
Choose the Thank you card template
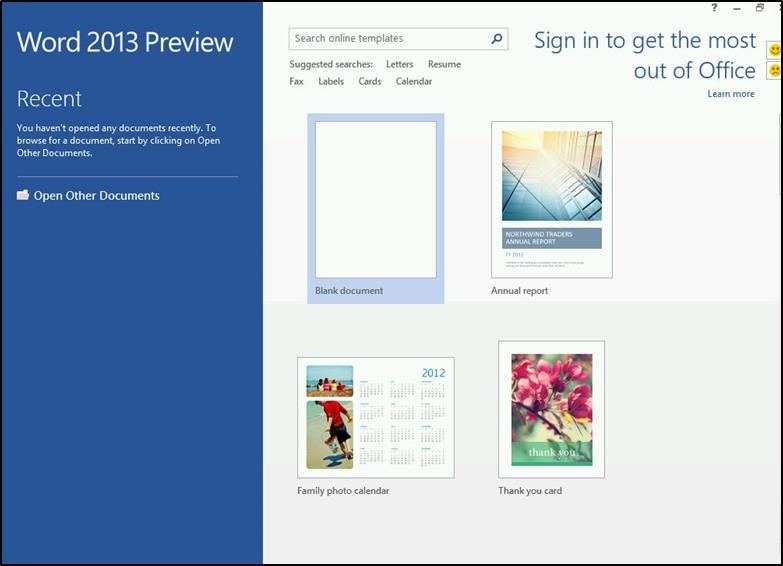point(551,409)
